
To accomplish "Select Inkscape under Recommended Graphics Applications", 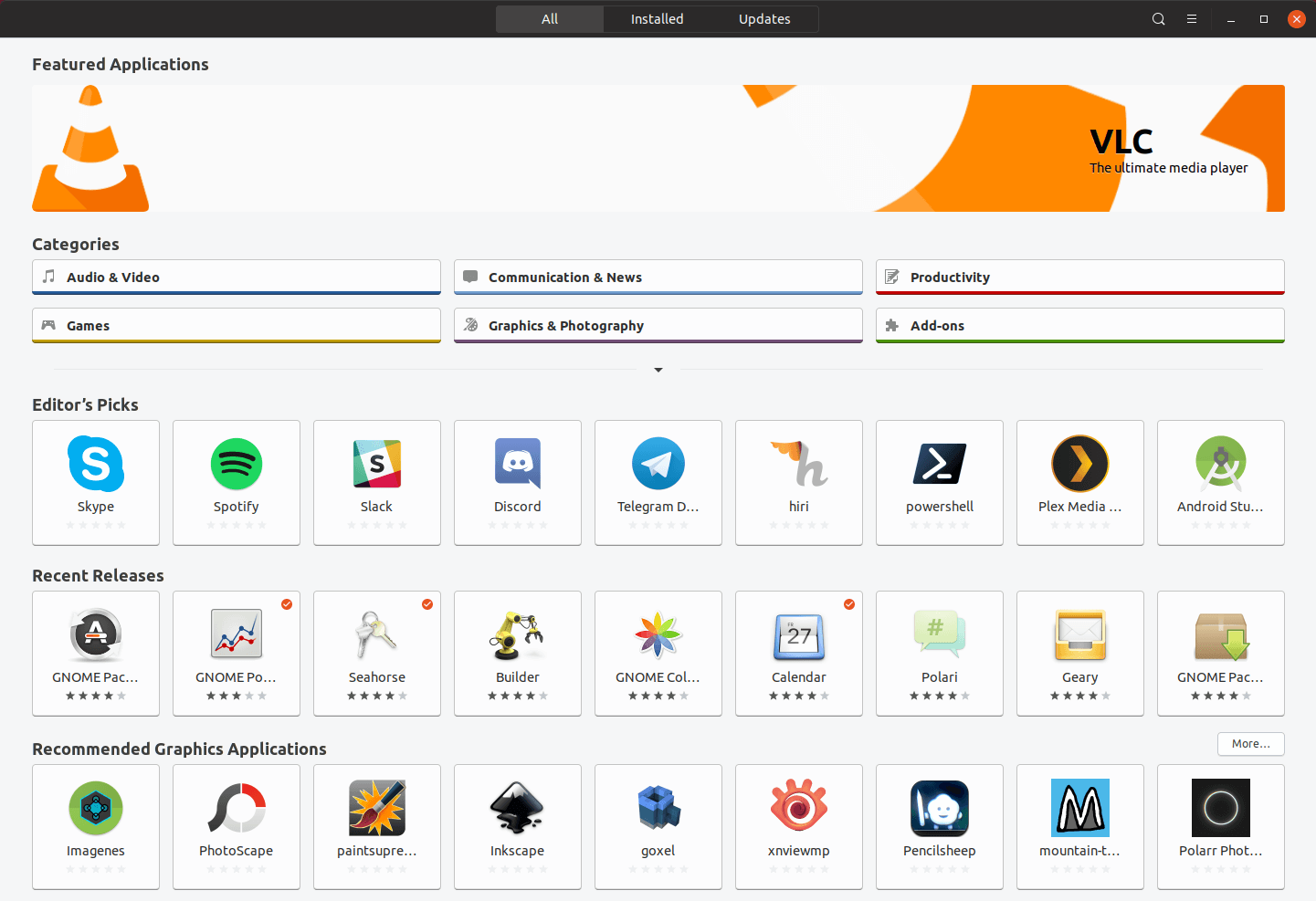I will point(517,826).
